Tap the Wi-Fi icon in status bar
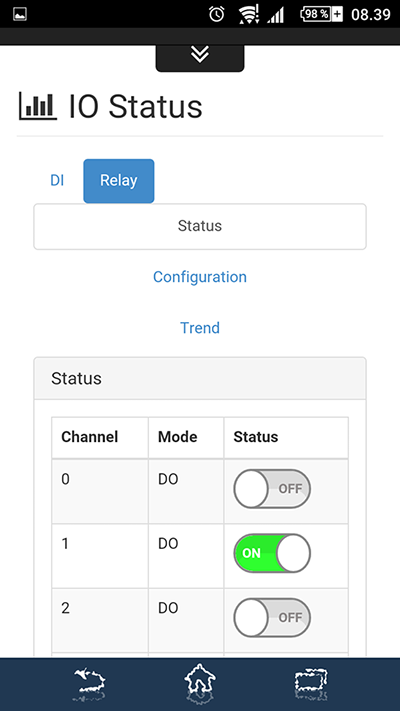Image resolution: width=400 pixels, height=711 pixels. point(249,15)
